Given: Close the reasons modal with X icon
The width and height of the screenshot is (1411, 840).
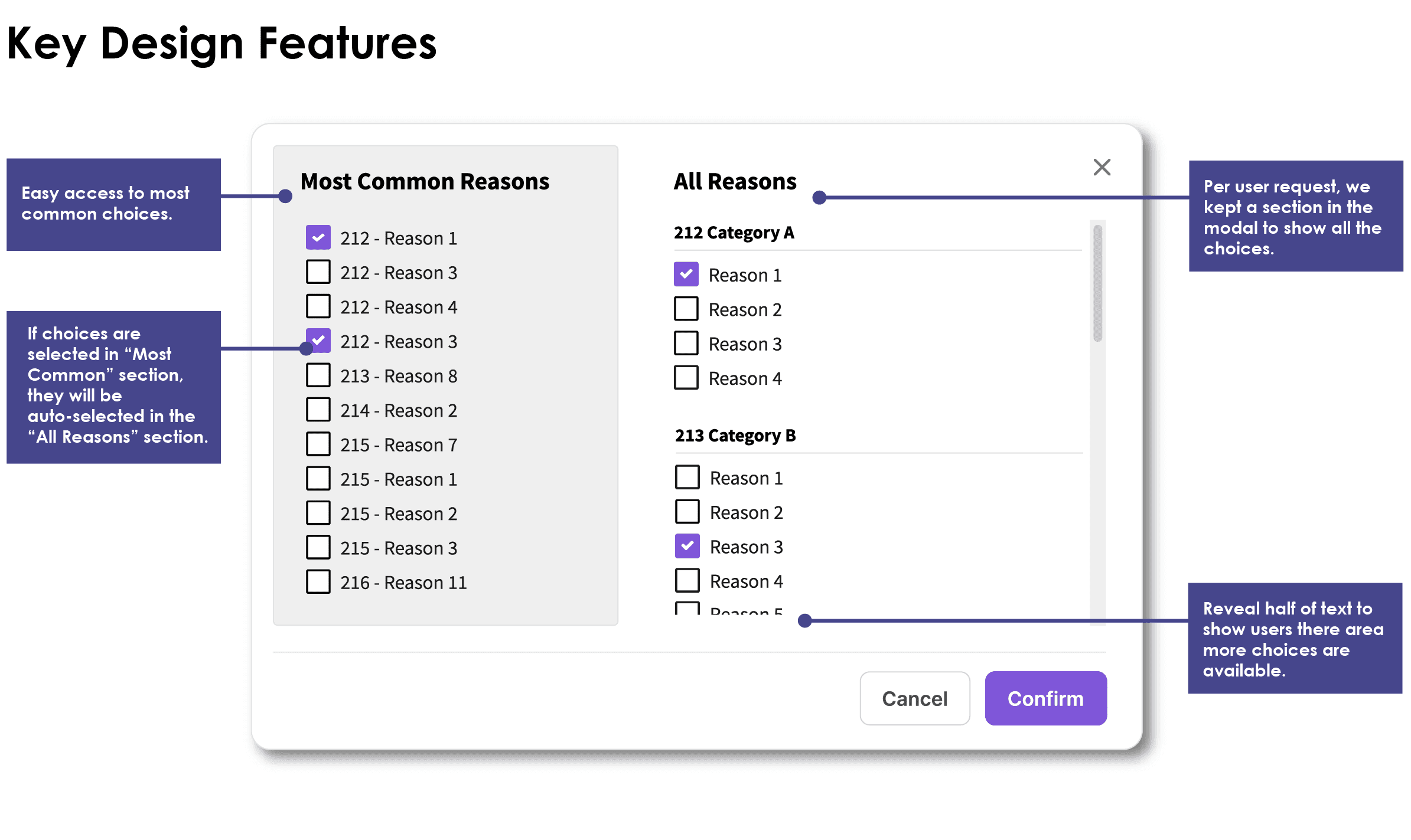Looking at the screenshot, I should point(1102,167).
